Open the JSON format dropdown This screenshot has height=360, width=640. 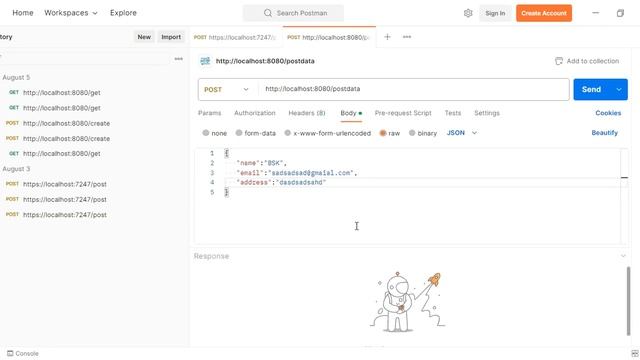(462, 133)
